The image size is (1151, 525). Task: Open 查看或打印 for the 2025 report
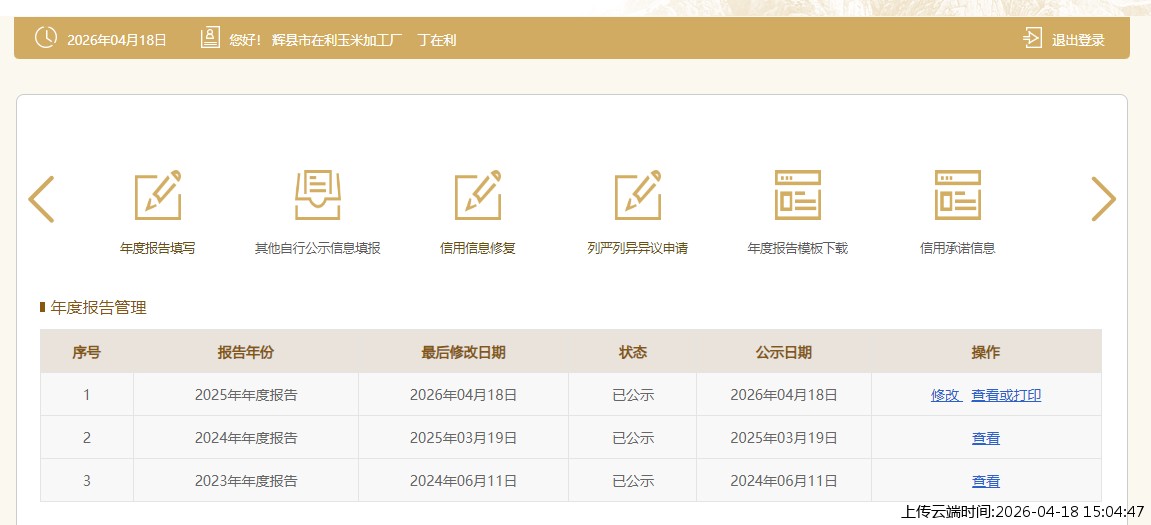click(1006, 395)
